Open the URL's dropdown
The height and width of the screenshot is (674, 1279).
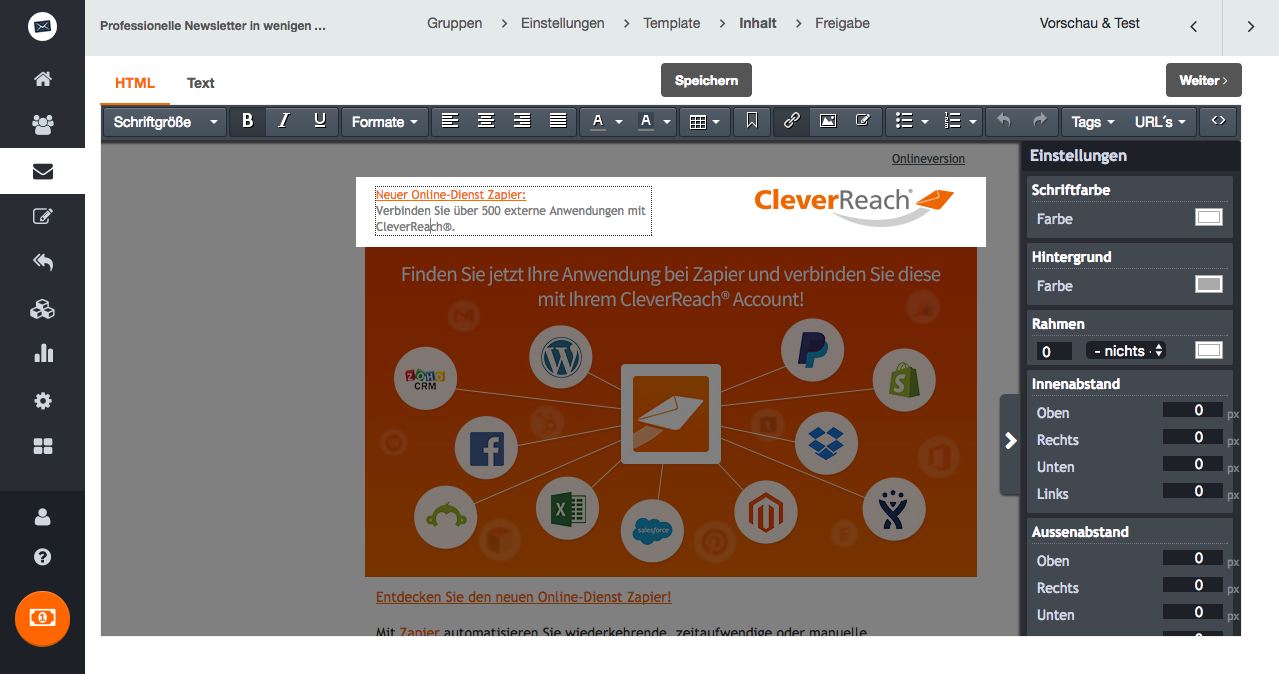(x=1160, y=122)
